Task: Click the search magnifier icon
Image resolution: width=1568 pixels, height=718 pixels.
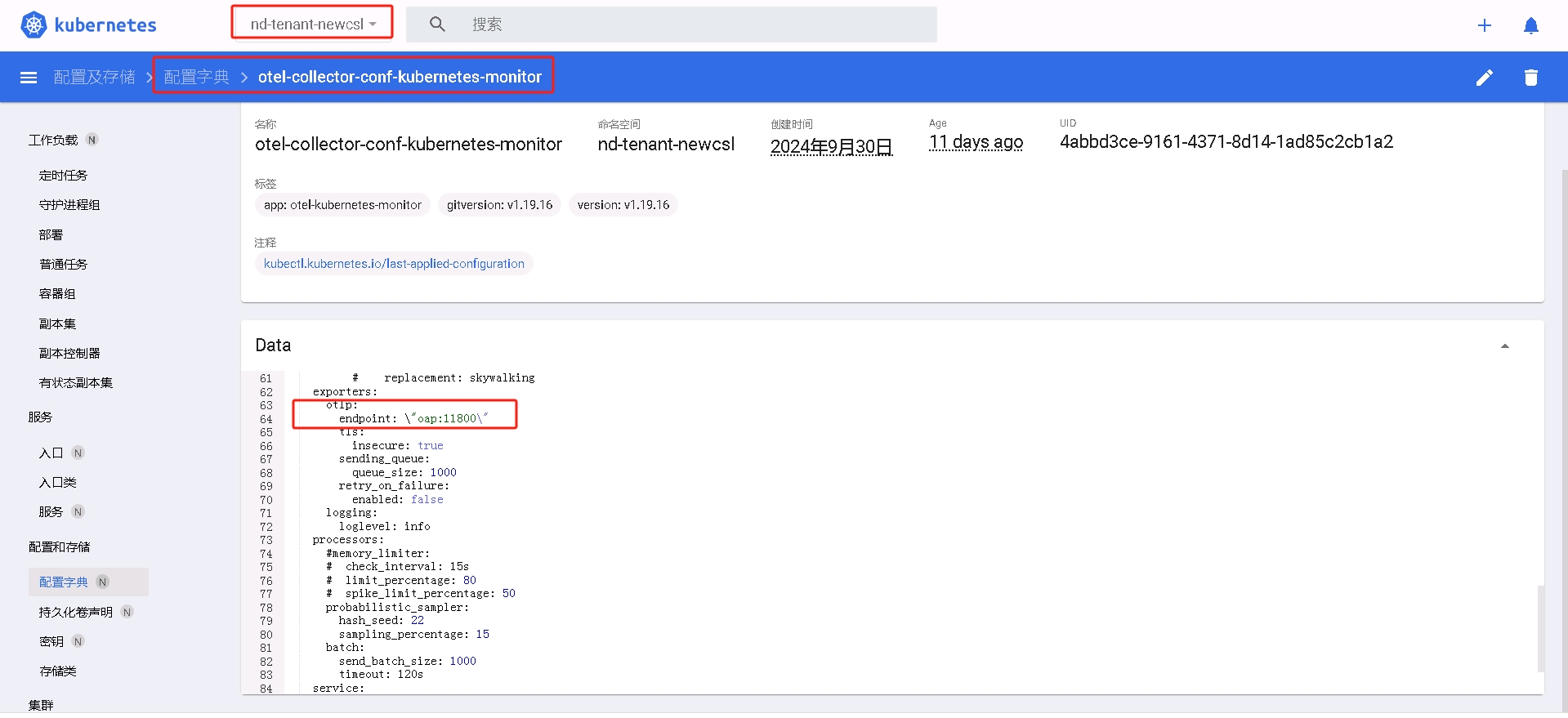Action: click(x=437, y=25)
